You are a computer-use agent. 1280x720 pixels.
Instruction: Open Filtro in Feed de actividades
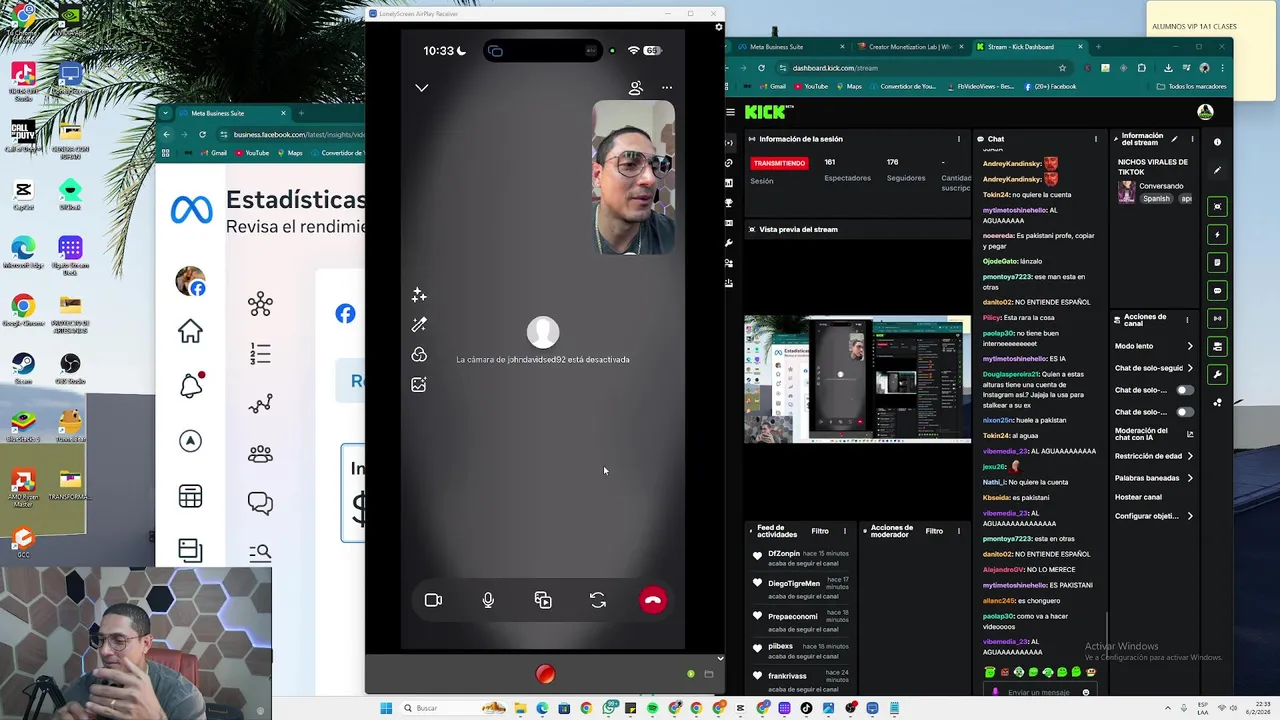pyautogui.click(x=820, y=531)
